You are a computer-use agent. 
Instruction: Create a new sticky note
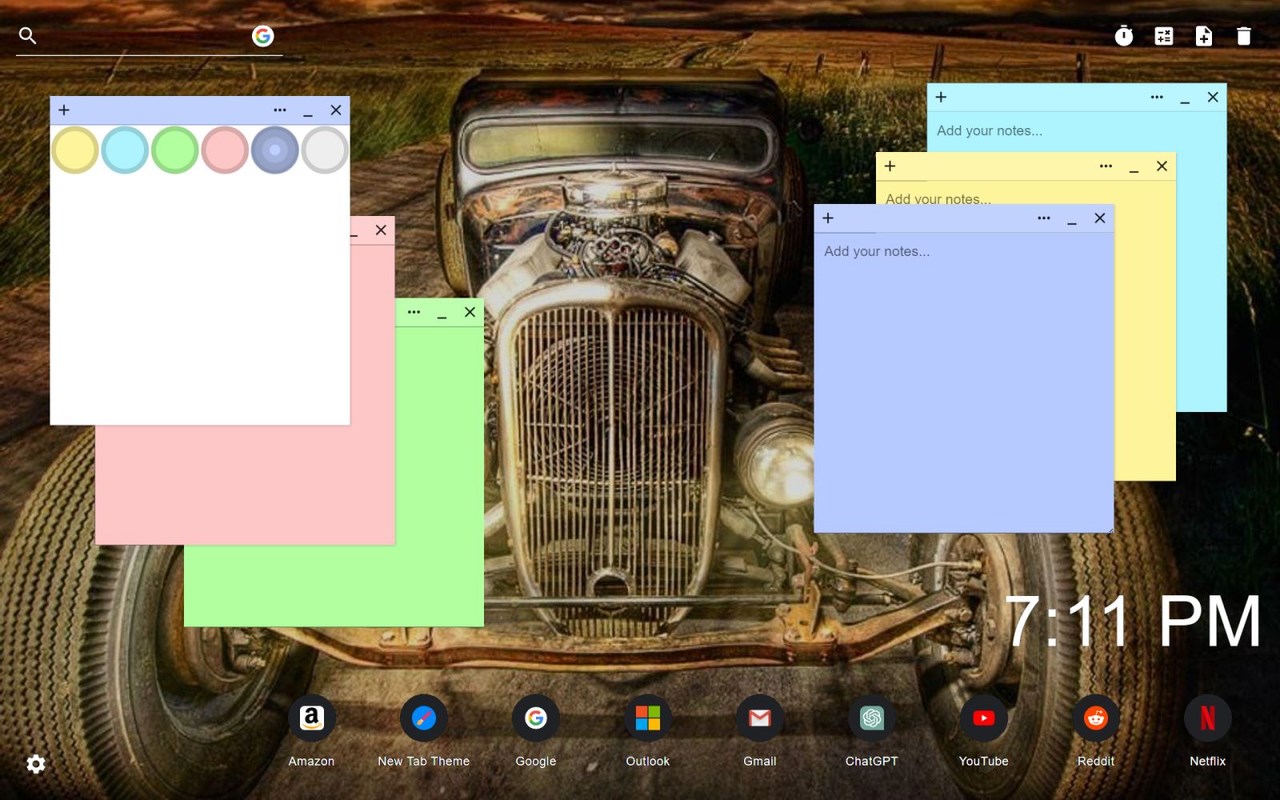pyautogui.click(x=1204, y=36)
